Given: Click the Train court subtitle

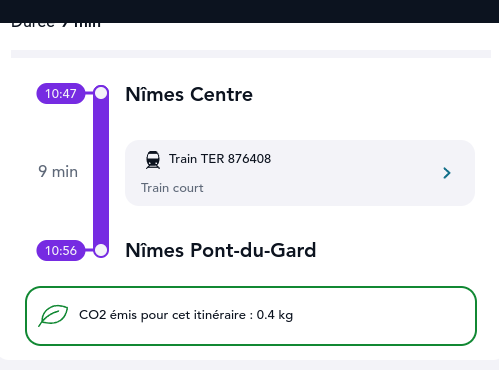Looking at the screenshot, I should pyautogui.click(x=172, y=188).
